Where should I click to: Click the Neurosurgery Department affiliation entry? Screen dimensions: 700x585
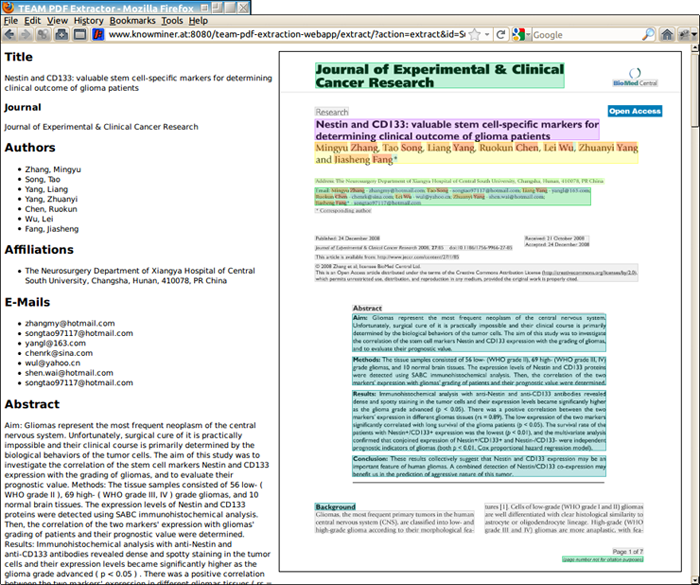(140, 276)
